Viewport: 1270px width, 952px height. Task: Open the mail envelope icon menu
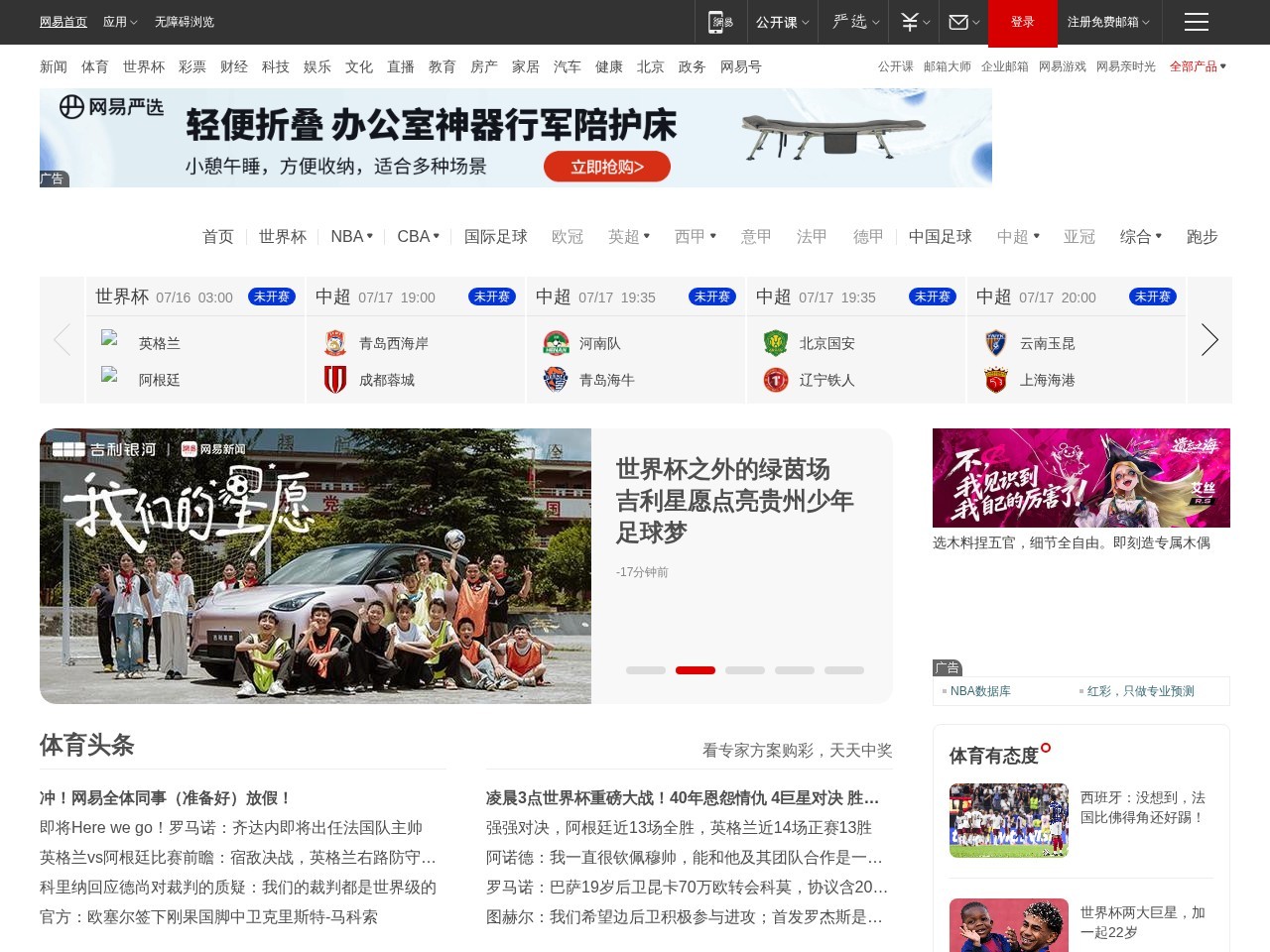[x=963, y=22]
